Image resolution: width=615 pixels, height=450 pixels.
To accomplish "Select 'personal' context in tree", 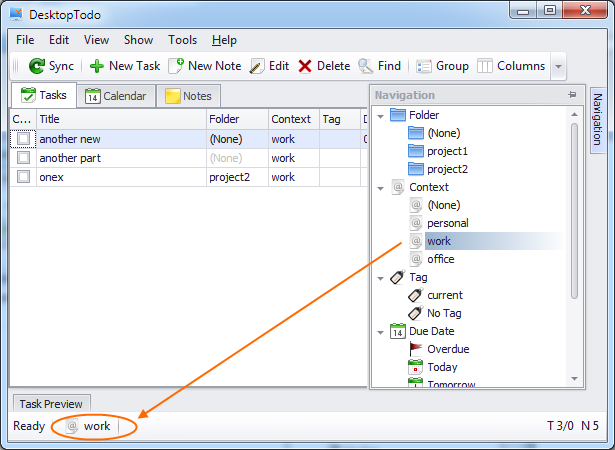I will (x=448, y=223).
